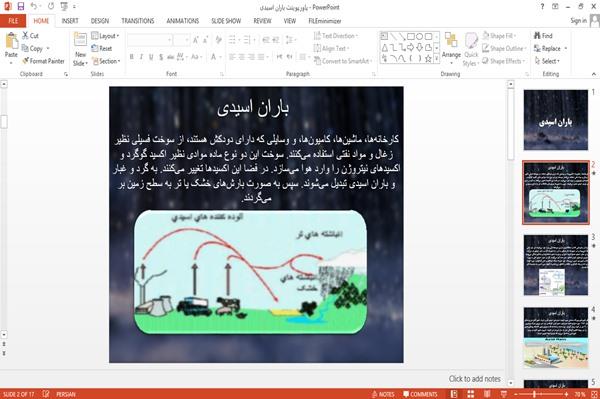Reset the slide layout
The image size is (600, 399).
(x=102, y=49)
